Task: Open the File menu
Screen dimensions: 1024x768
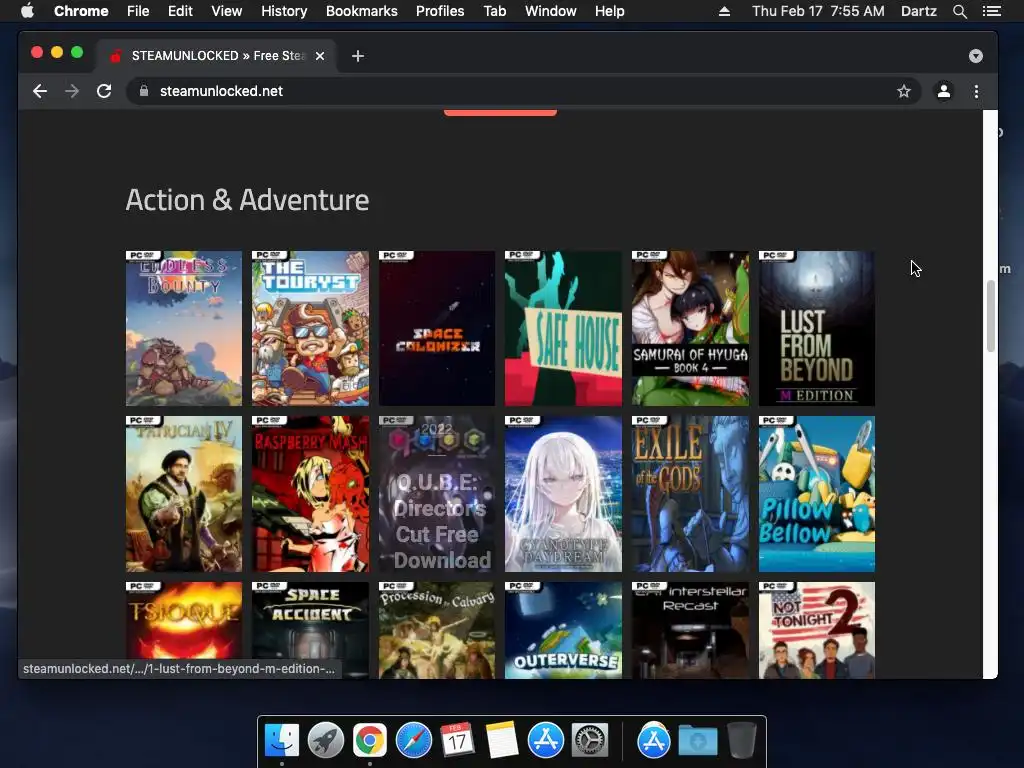Action: (138, 11)
